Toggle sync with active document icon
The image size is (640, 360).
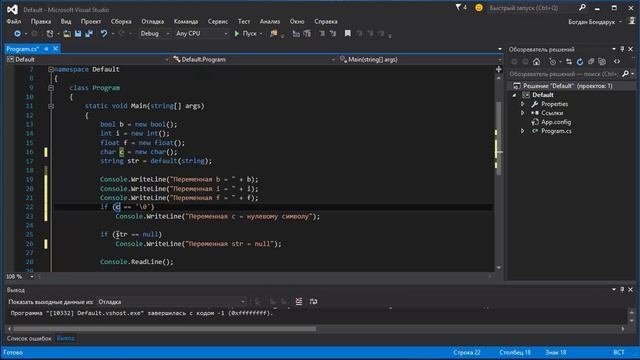click(569, 62)
